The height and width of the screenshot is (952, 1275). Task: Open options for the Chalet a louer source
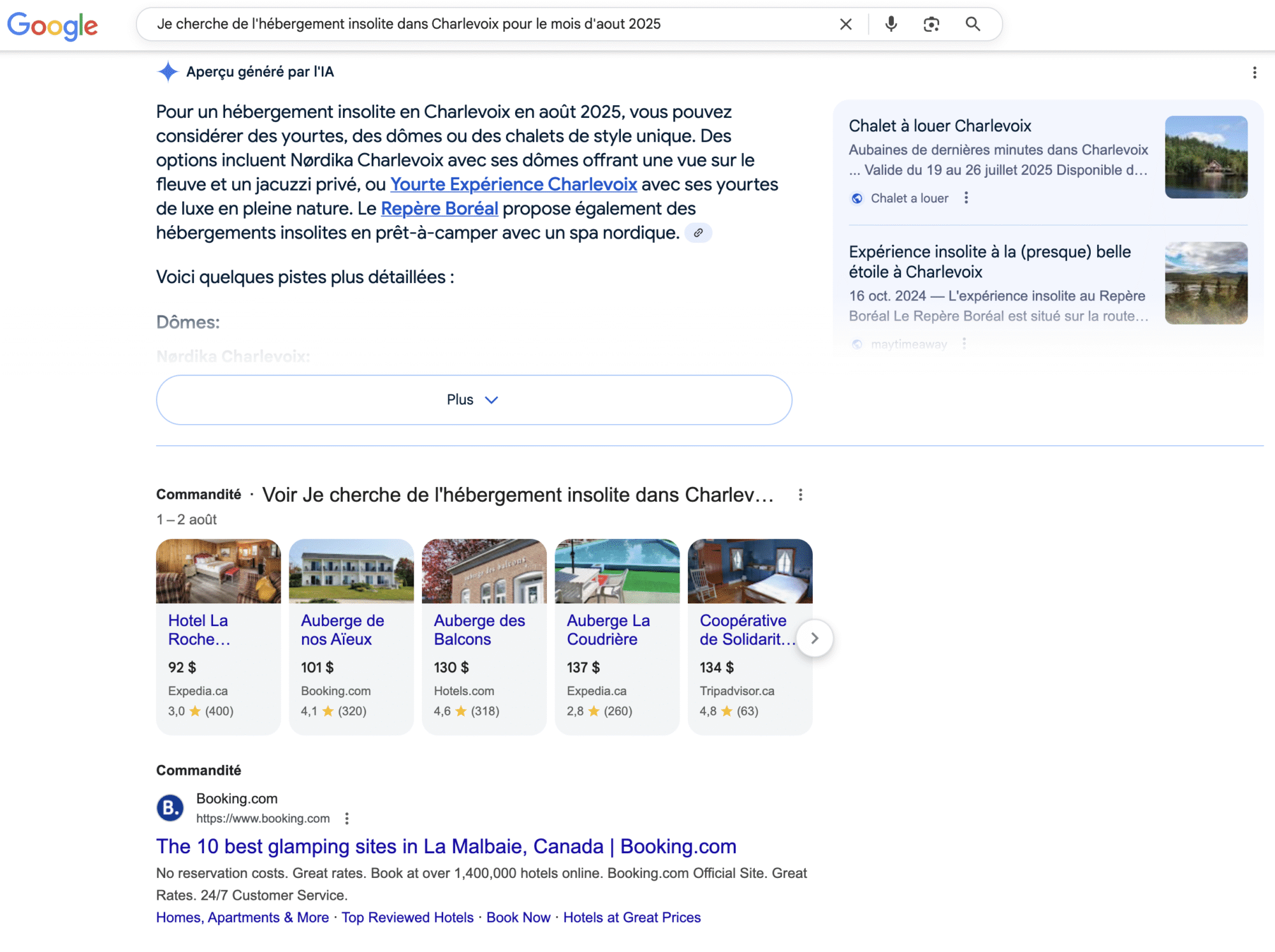(966, 198)
